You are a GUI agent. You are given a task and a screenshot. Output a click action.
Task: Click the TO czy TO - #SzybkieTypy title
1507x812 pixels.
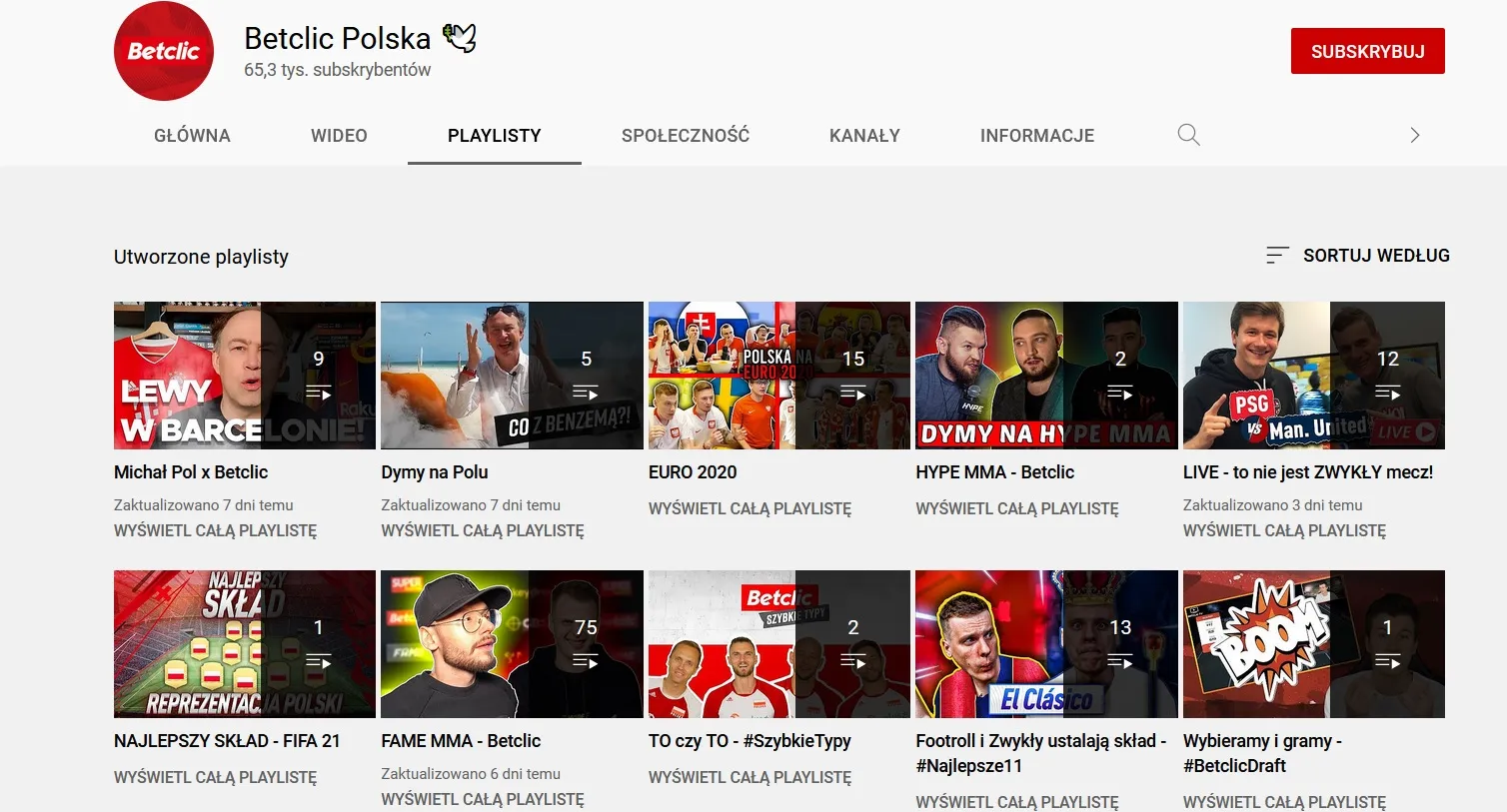pyautogui.click(x=750, y=741)
